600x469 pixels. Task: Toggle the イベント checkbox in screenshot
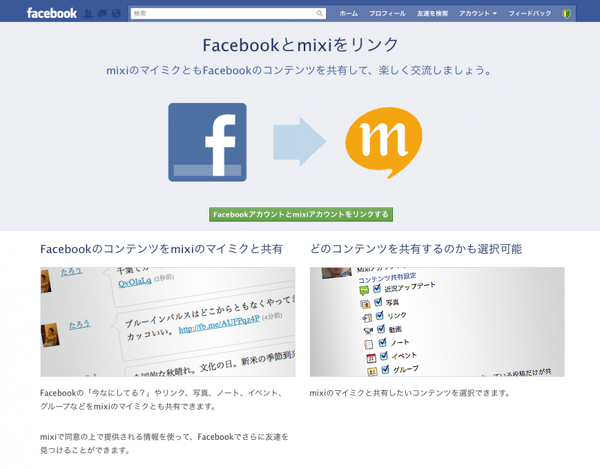384,356
